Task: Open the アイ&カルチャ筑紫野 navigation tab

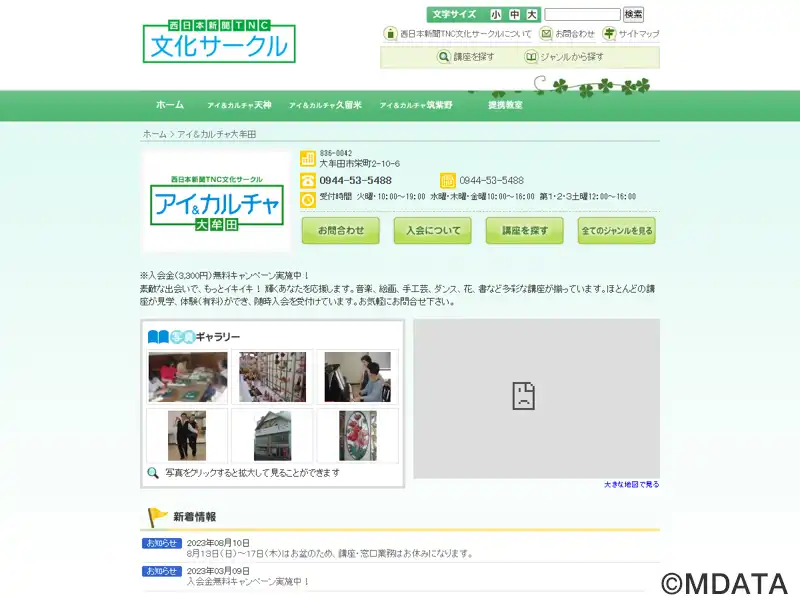Action: coord(416,105)
